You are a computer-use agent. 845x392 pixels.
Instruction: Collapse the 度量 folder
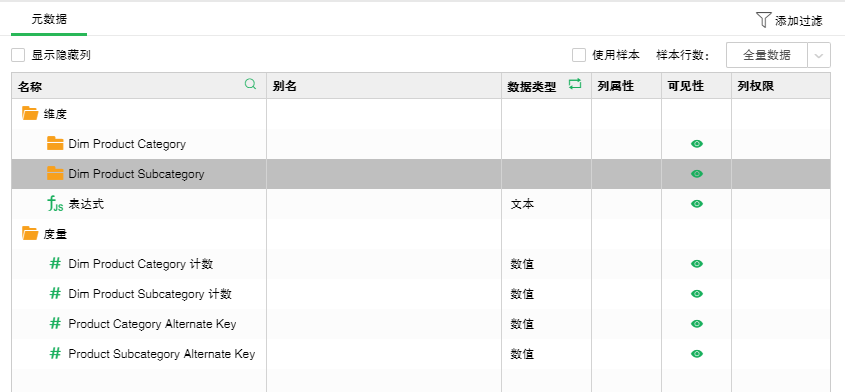[30, 233]
